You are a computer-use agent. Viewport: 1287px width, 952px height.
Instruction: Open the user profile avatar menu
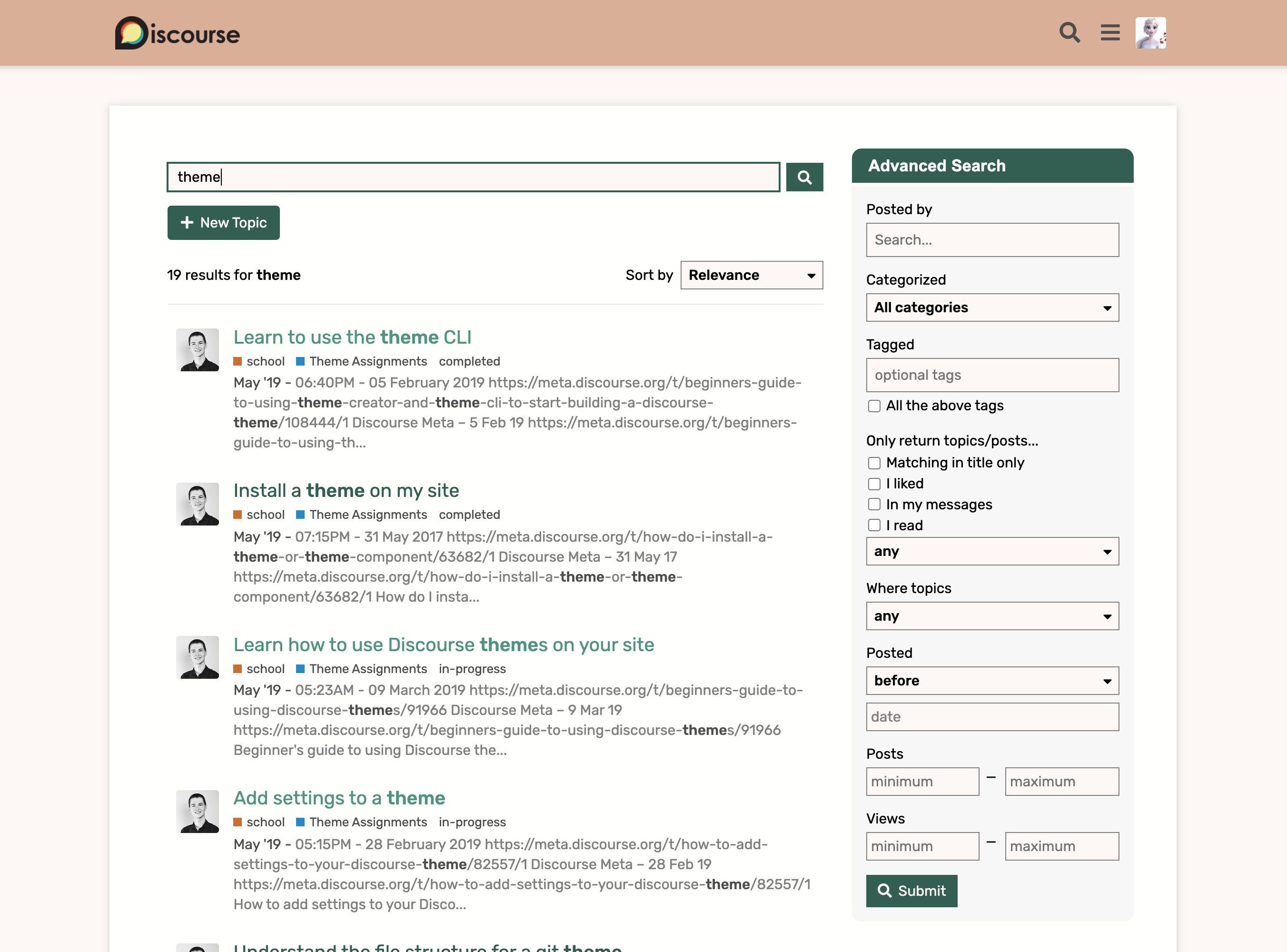click(x=1150, y=33)
